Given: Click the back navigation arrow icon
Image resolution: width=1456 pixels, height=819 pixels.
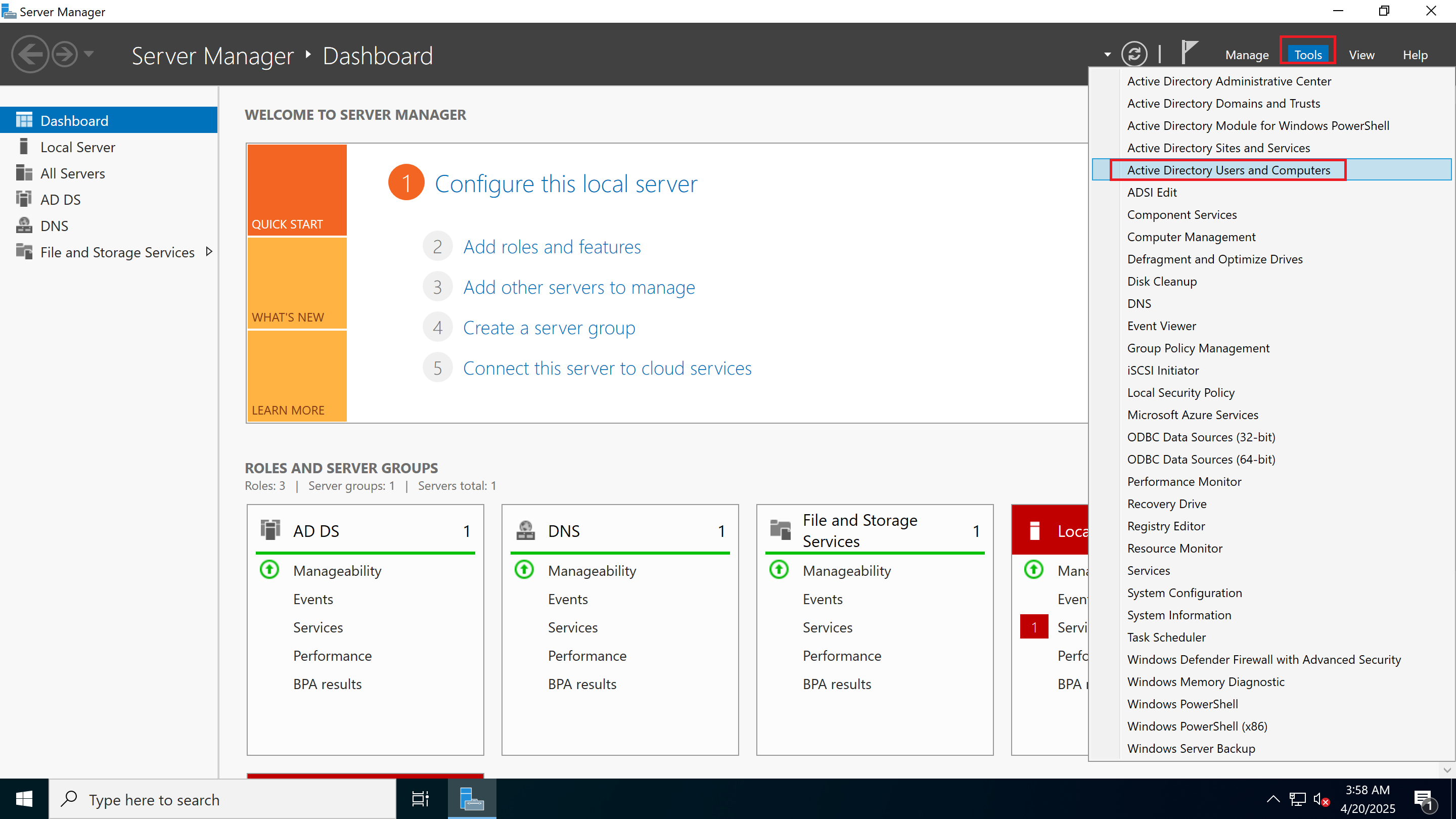Looking at the screenshot, I should [30, 54].
